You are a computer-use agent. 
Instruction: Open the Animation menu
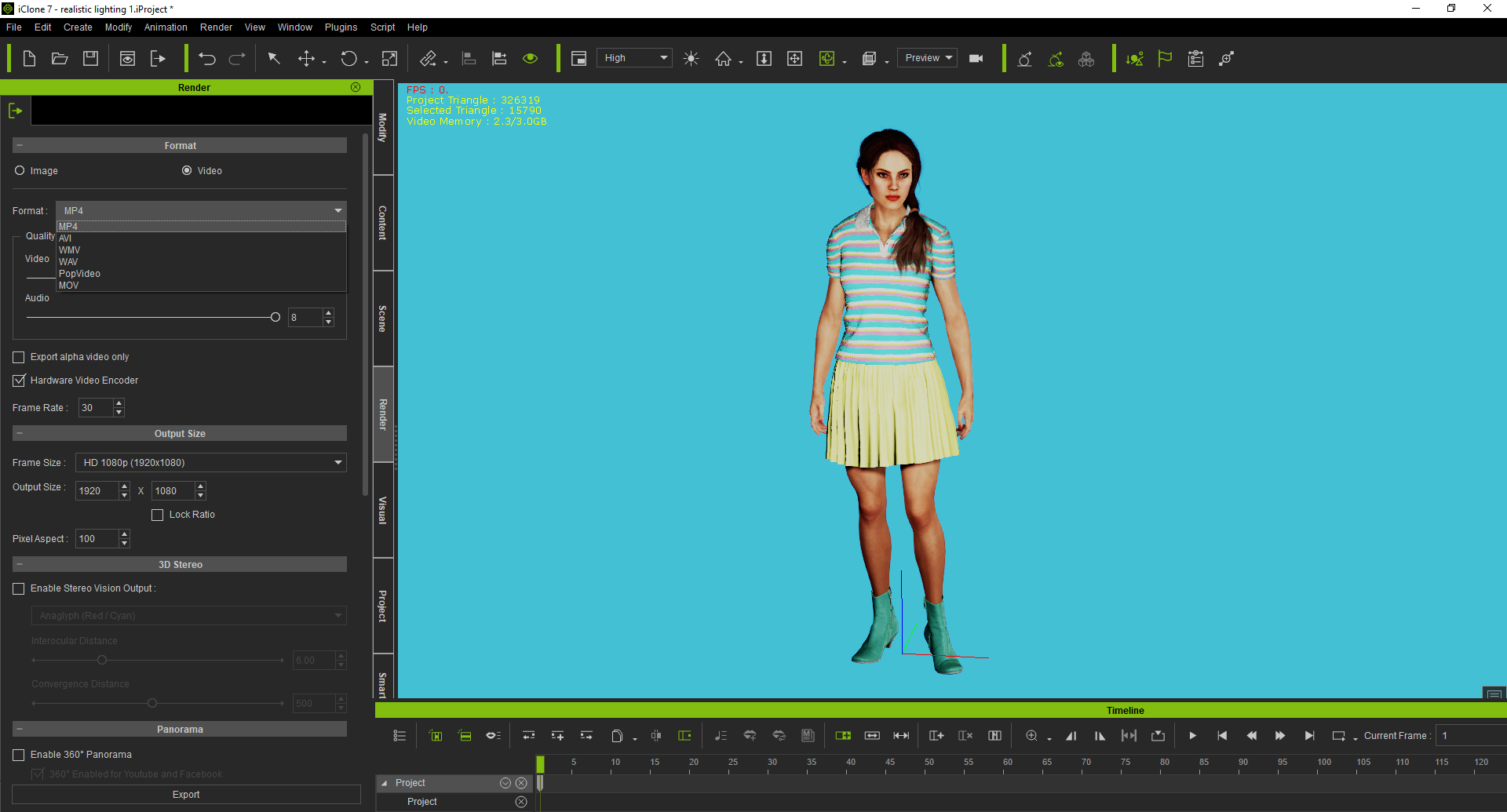pos(166,27)
